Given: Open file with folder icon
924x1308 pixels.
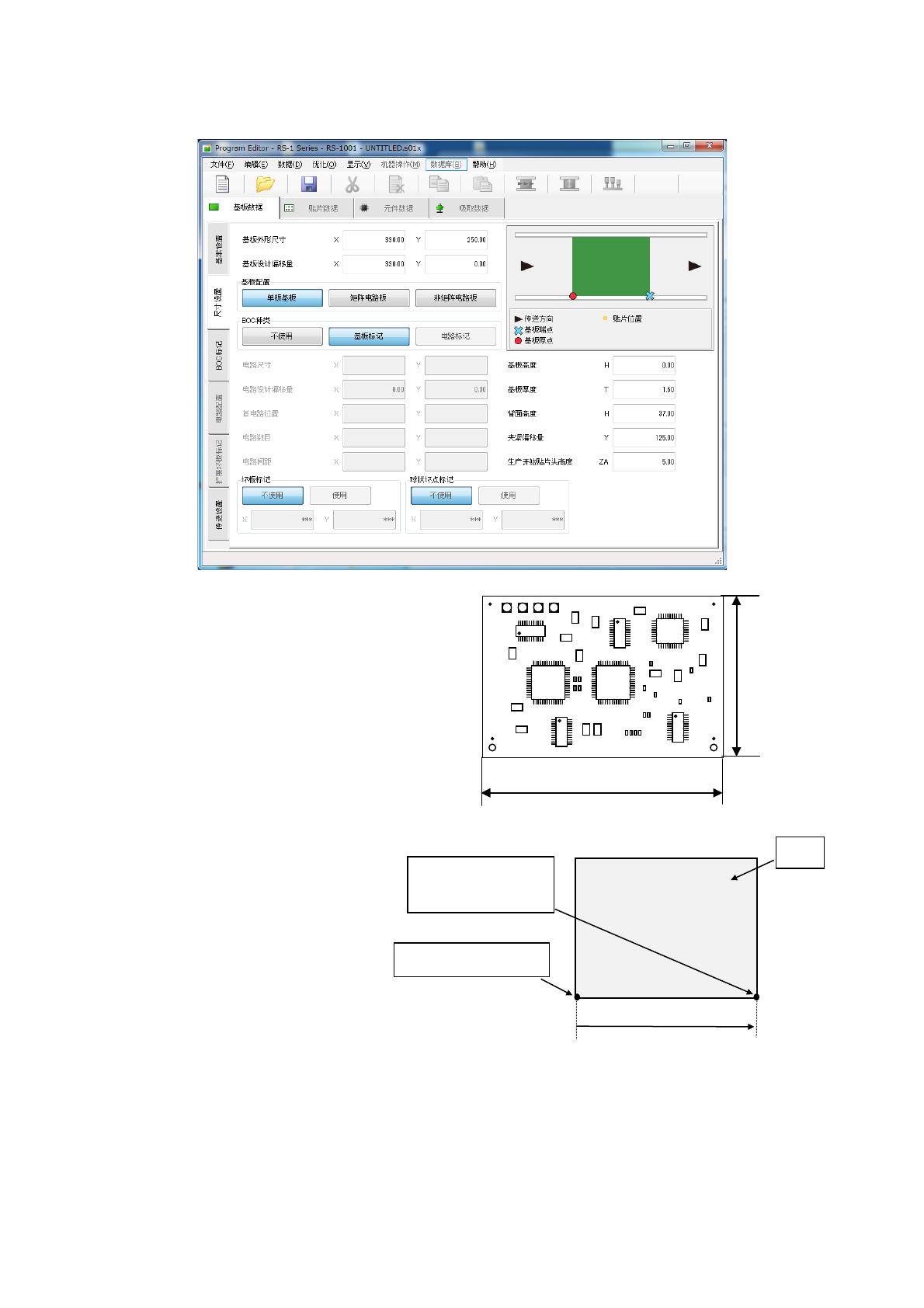Looking at the screenshot, I should [x=266, y=184].
